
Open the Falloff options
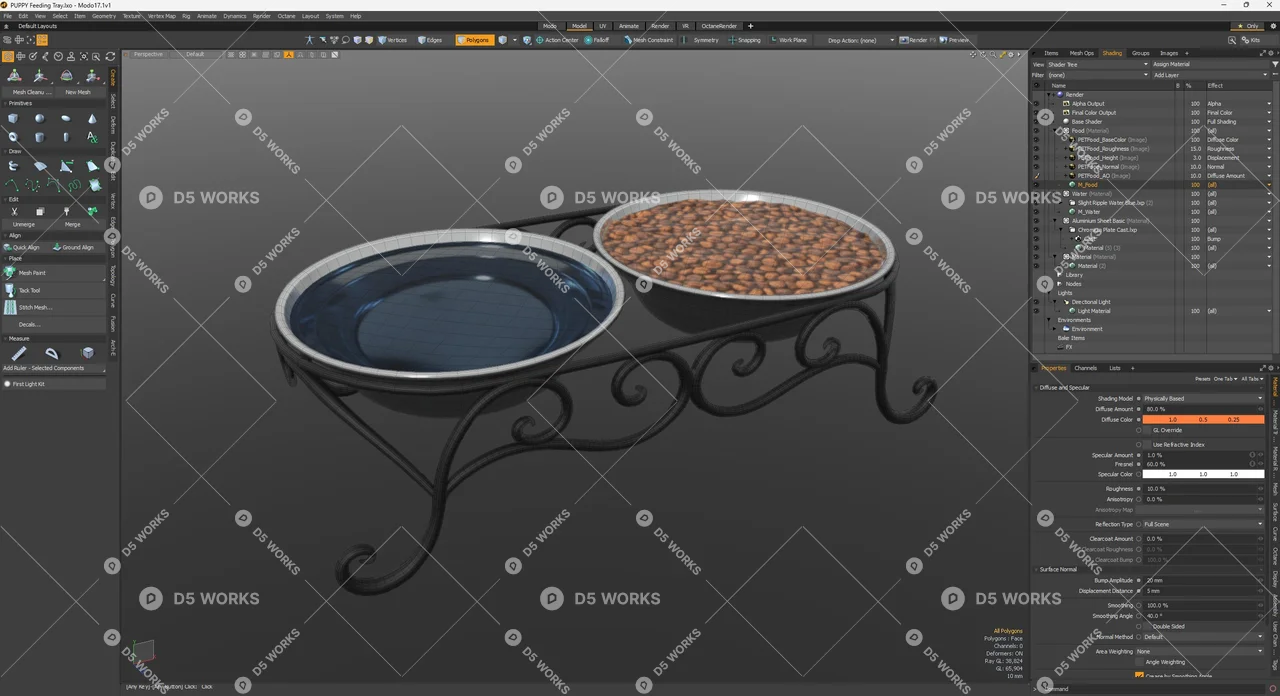(597, 40)
